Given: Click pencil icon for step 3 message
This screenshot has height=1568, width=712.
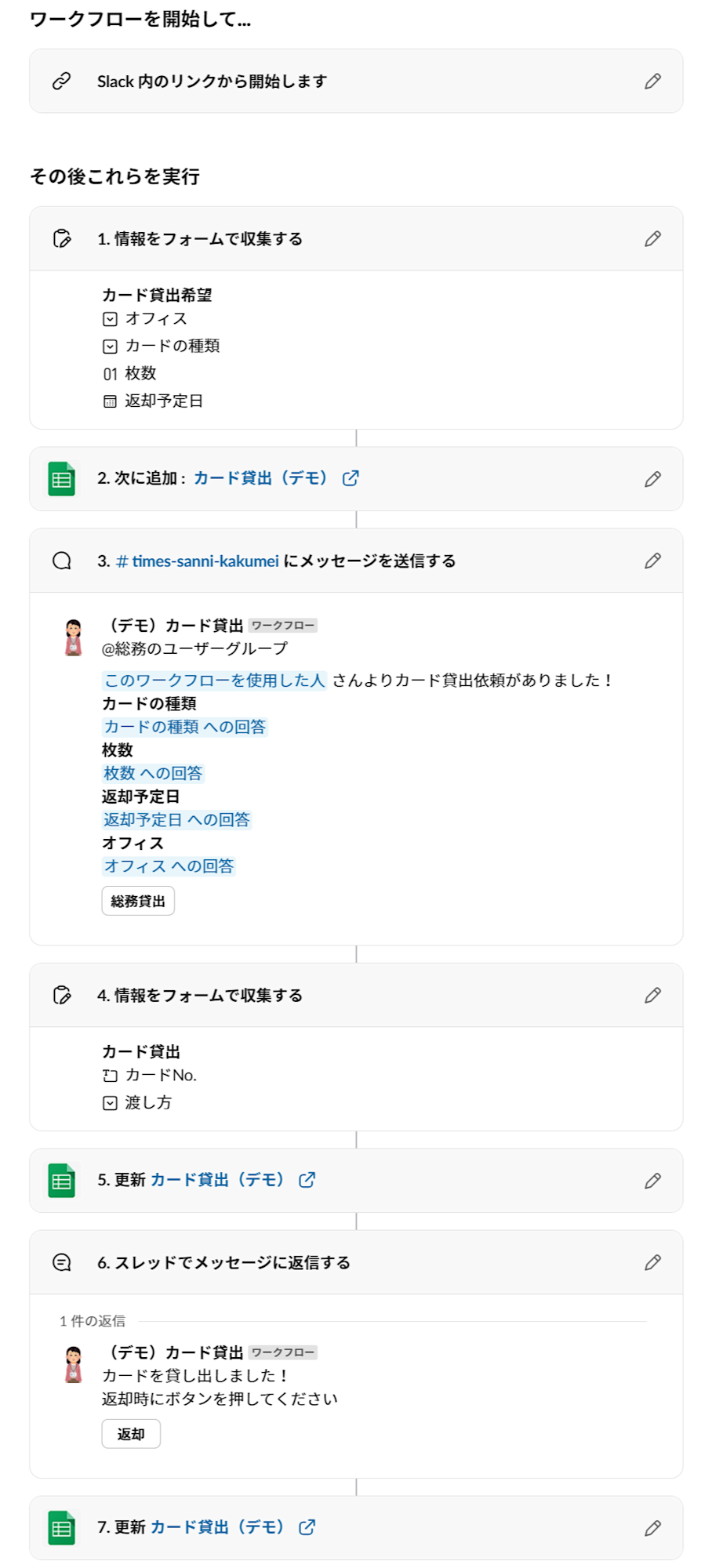Looking at the screenshot, I should pos(652,561).
